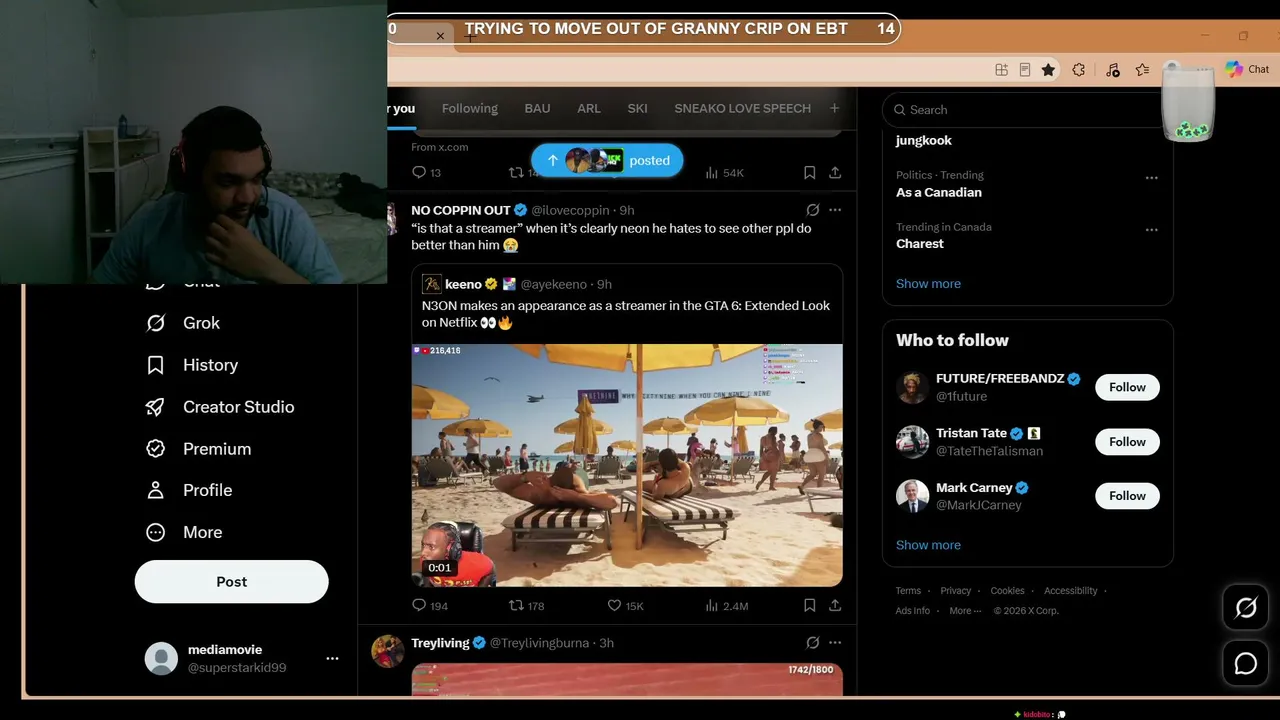Open browser extensions puzzle icon
This screenshot has width=1280, height=720.
(x=1078, y=70)
